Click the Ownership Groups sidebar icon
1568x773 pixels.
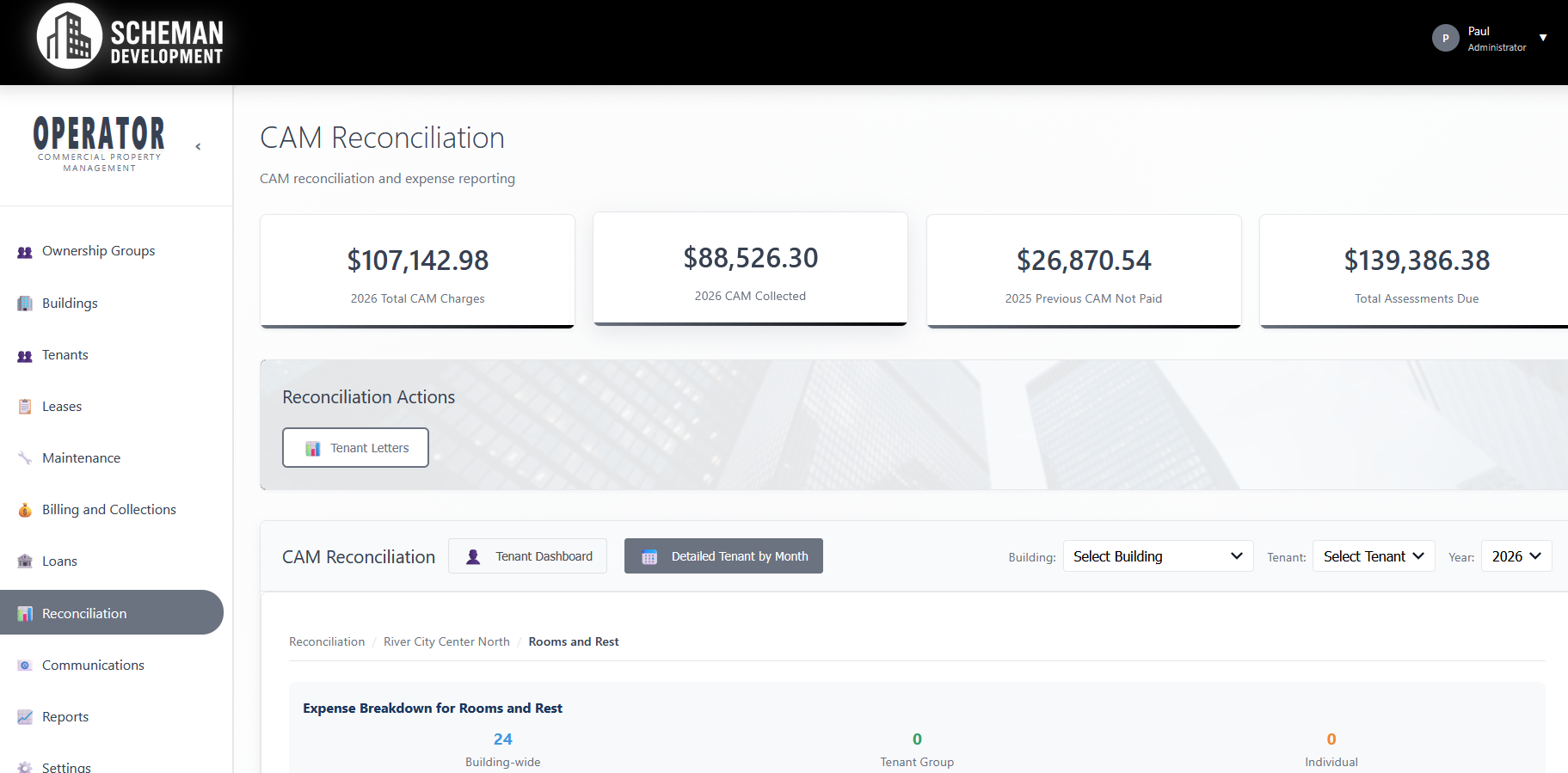click(25, 252)
